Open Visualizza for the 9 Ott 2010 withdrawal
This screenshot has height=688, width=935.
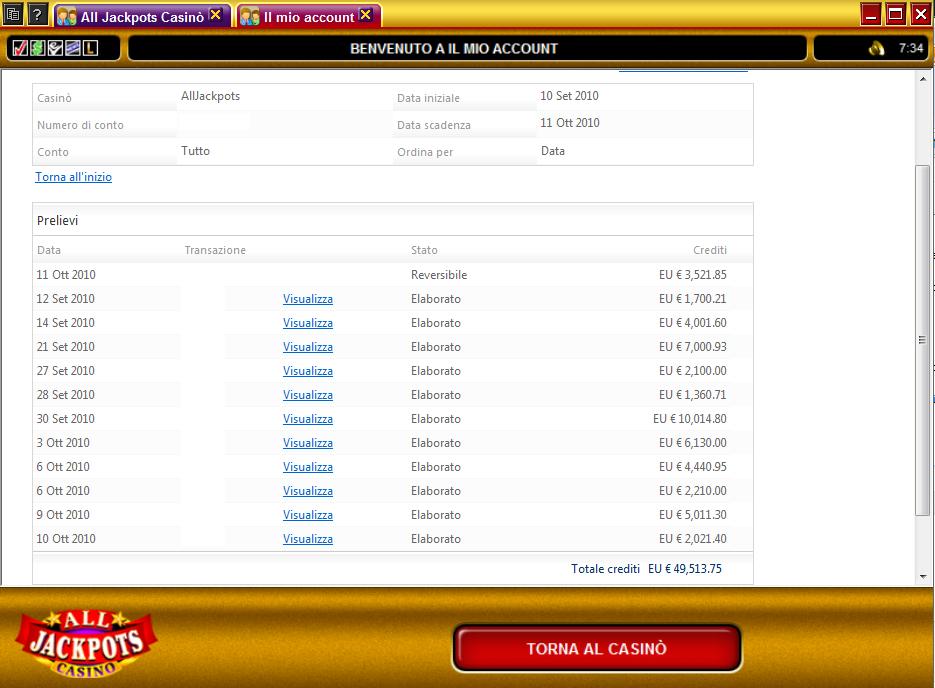tap(308, 515)
